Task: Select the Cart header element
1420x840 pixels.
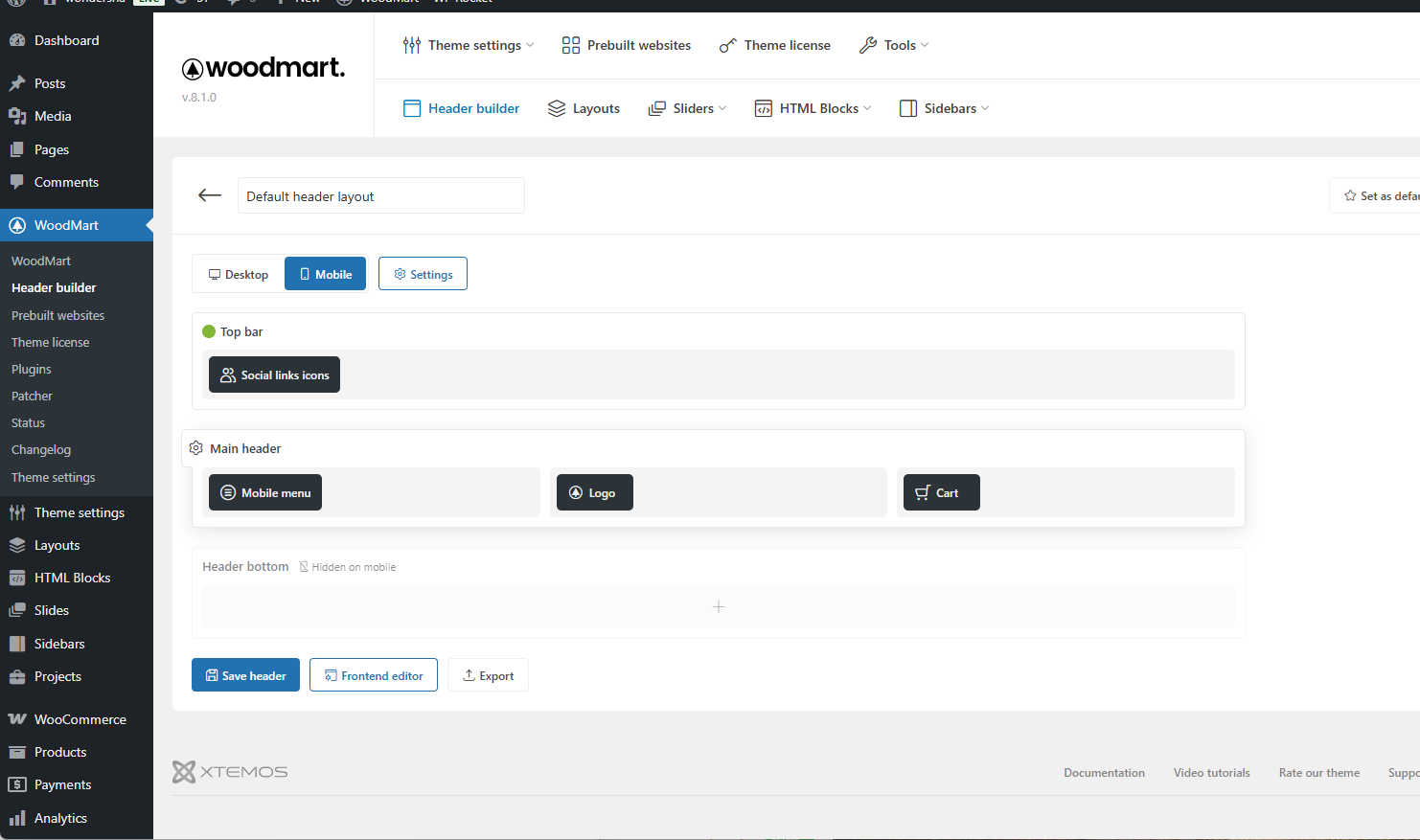Action: point(942,492)
